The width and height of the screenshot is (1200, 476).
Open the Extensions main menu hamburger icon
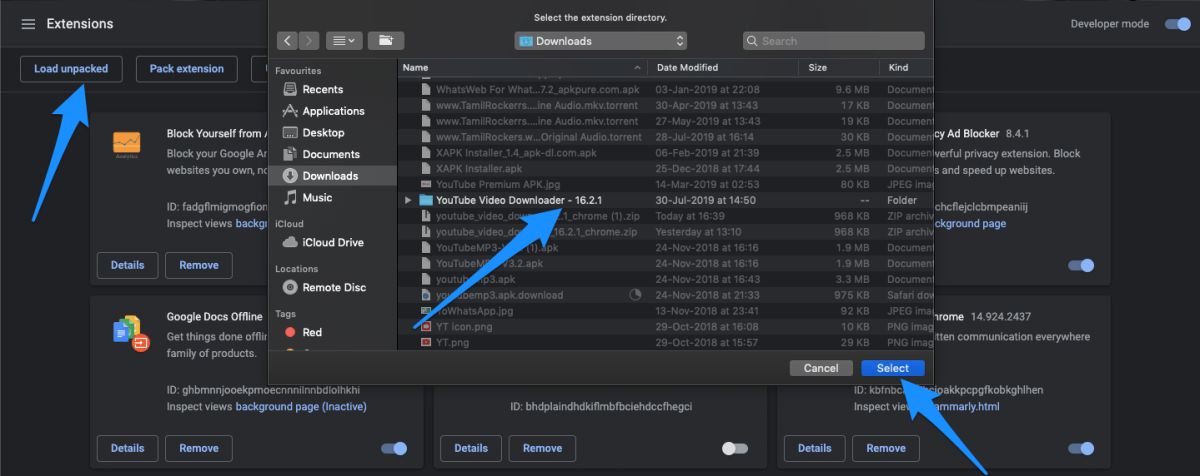coord(28,24)
